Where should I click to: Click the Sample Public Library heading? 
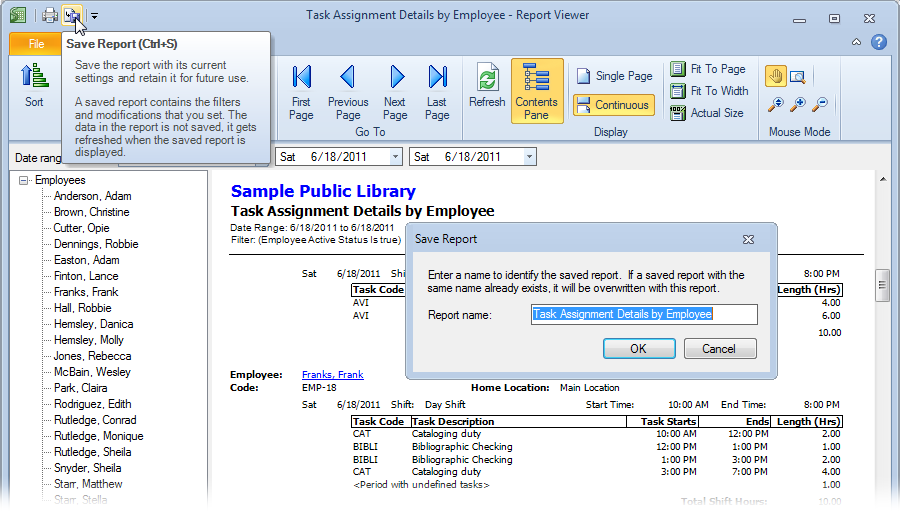(323, 191)
